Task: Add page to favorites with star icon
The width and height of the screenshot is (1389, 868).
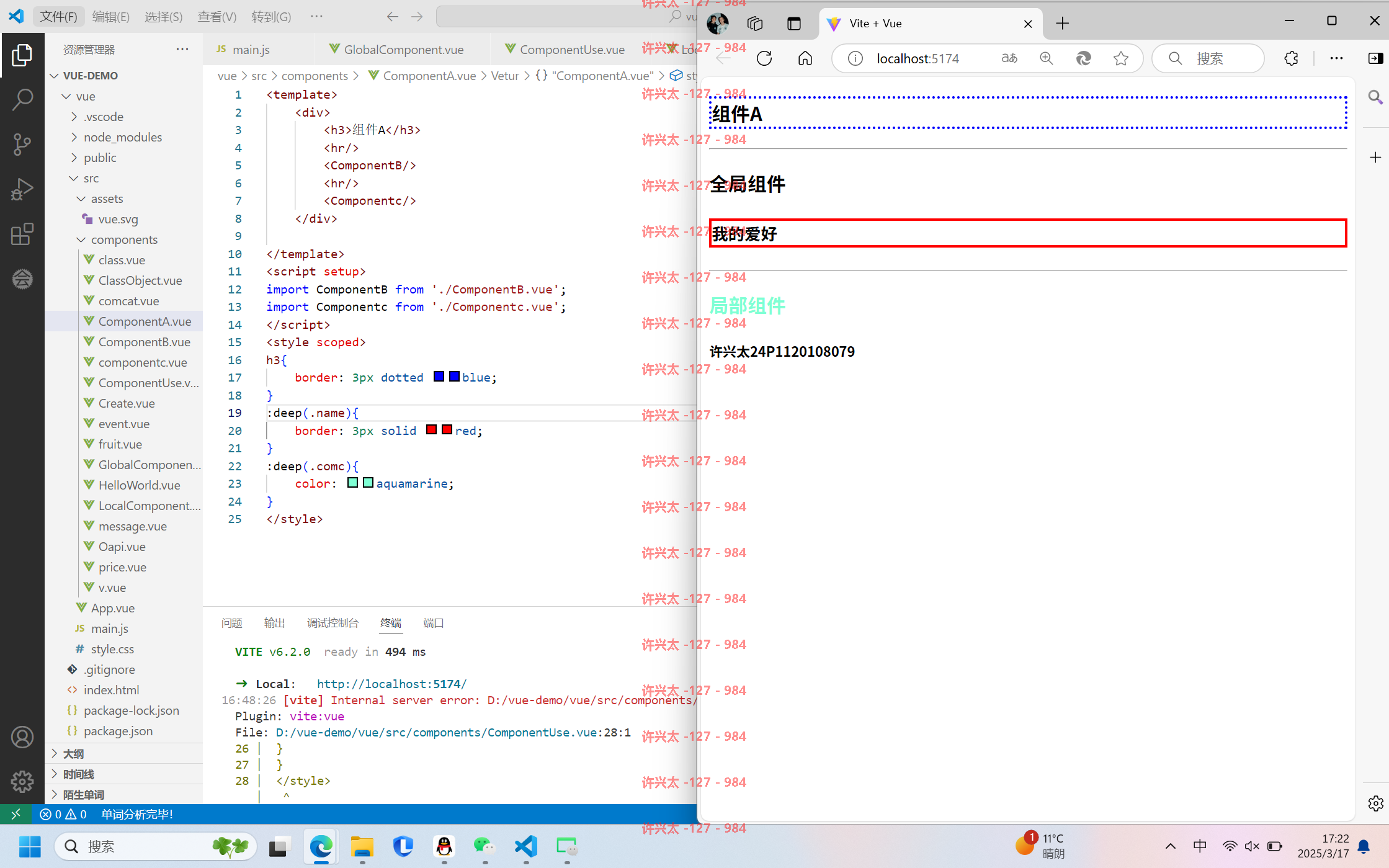Action: click(1120, 58)
